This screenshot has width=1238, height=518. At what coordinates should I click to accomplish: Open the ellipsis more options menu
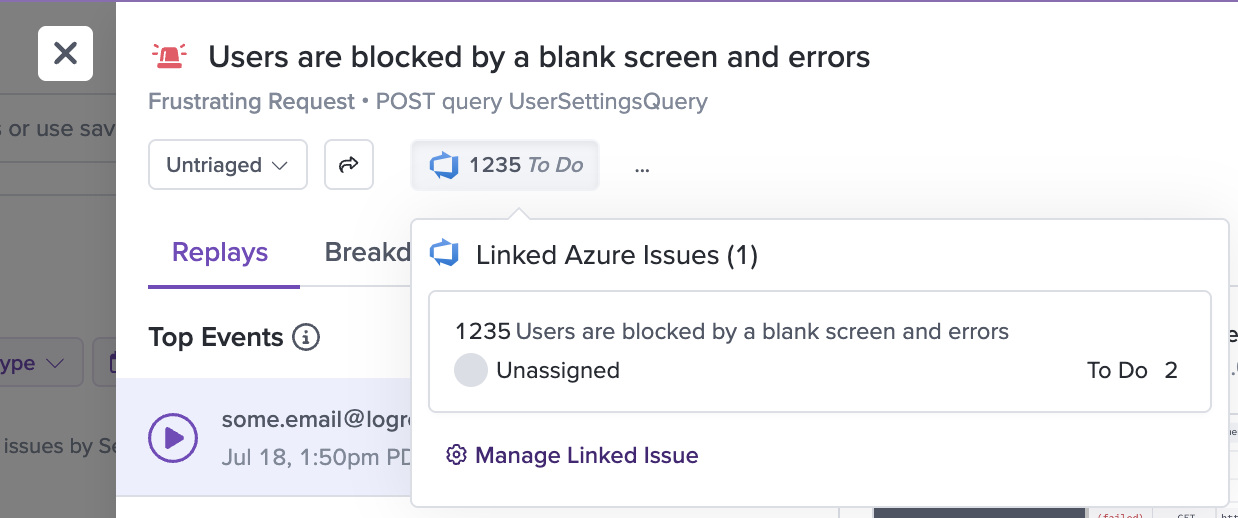(x=642, y=167)
